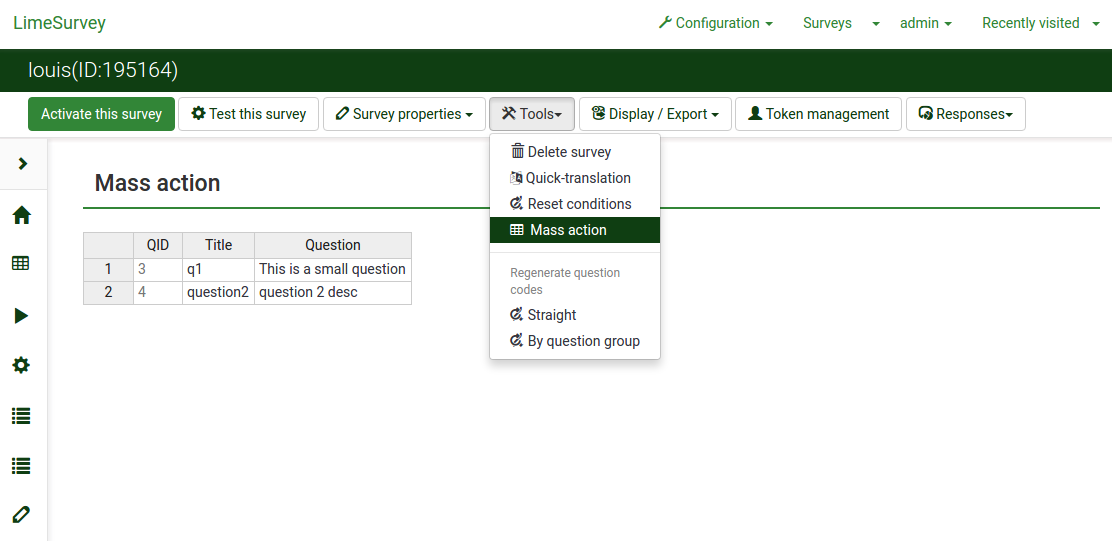Viewport: 1112px width, 541px height.
Task: Click the Test this survey button
Action: coord(248,114)
